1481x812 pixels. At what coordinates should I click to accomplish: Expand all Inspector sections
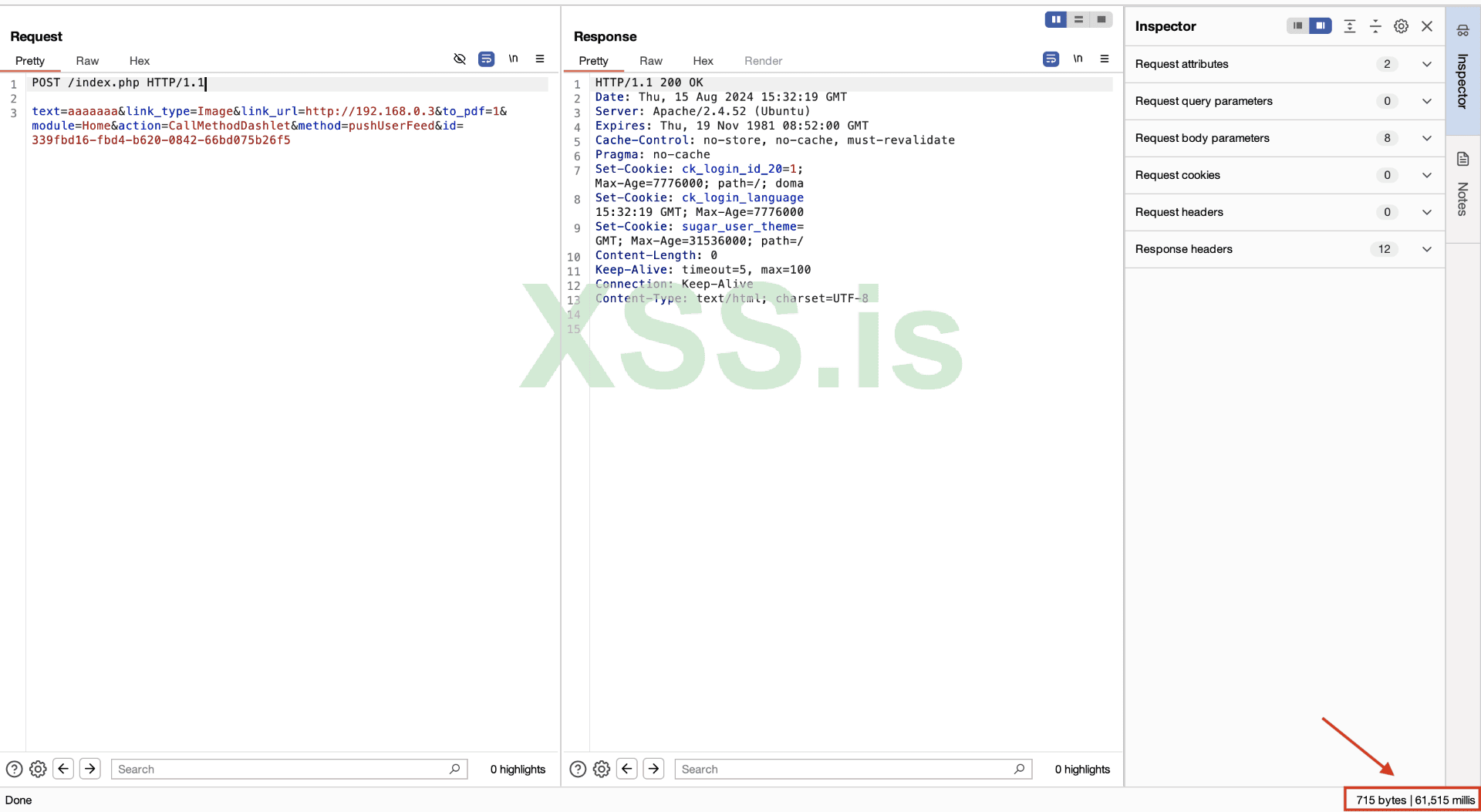(x=1350, y=26)
